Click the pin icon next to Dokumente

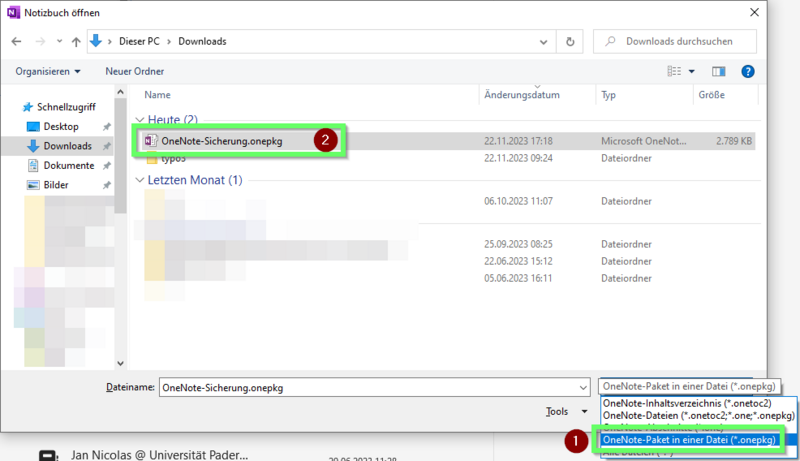click(x=107, y=165)
